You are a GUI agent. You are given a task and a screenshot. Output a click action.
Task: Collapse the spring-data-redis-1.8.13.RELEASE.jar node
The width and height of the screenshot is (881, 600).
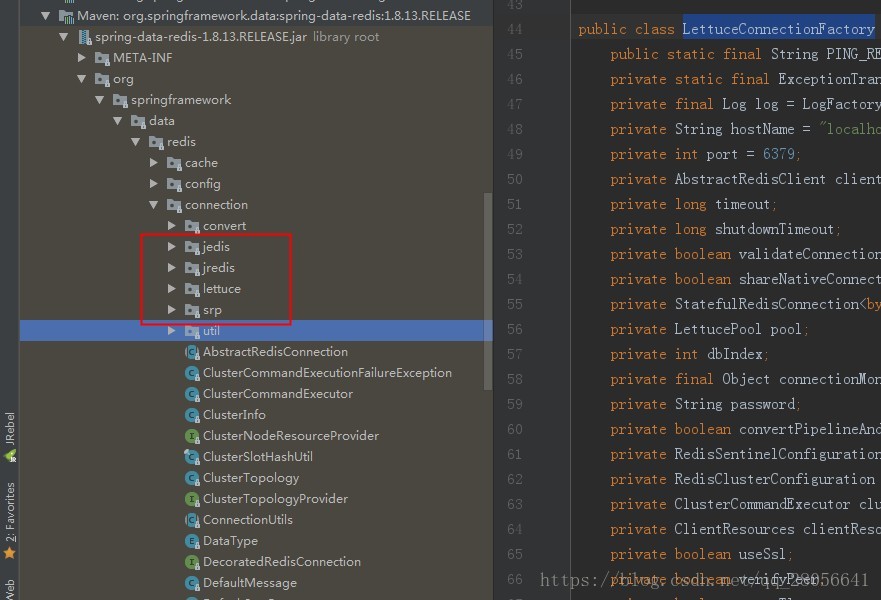[x=63, y=37]
